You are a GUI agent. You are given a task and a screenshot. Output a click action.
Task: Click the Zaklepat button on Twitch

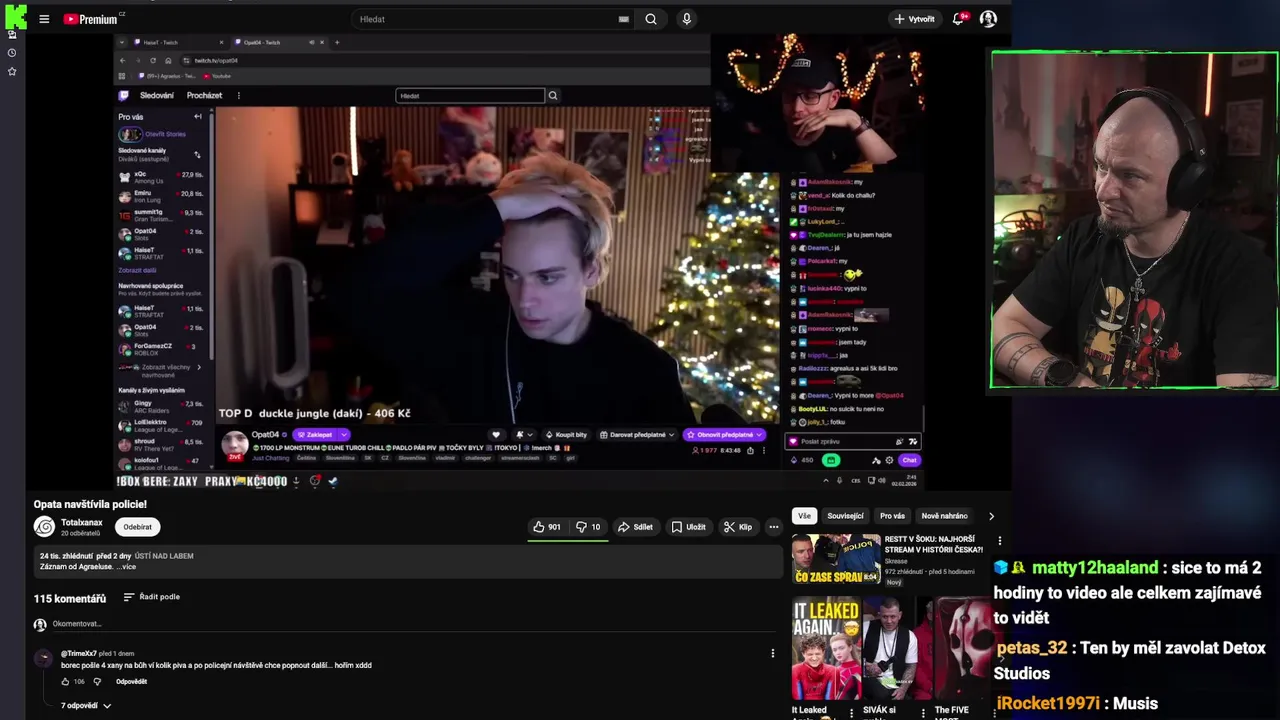click(x=315, y=435)
